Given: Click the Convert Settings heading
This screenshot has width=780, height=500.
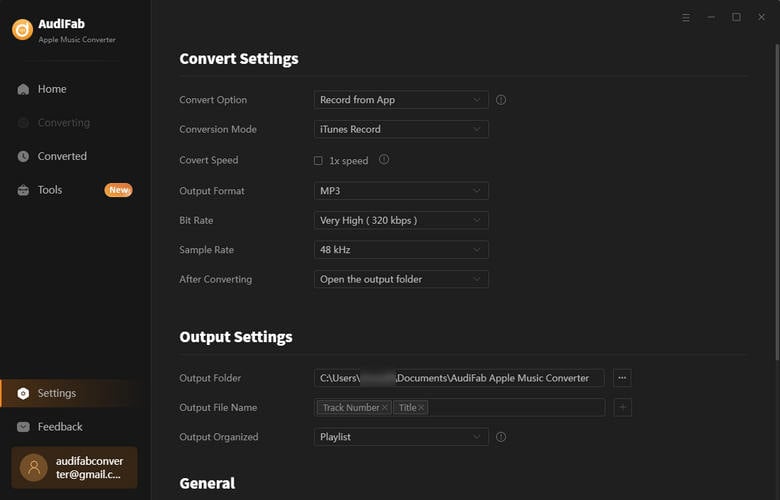Looking at the screenshot, I should click(x=239, y=59).
